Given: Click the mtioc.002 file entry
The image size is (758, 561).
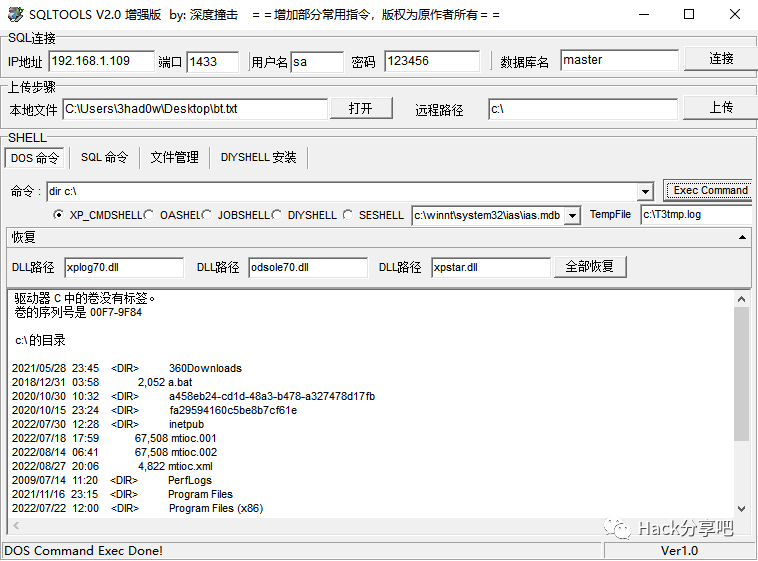Looking at the screenshot, I should [x=193, y=452].
